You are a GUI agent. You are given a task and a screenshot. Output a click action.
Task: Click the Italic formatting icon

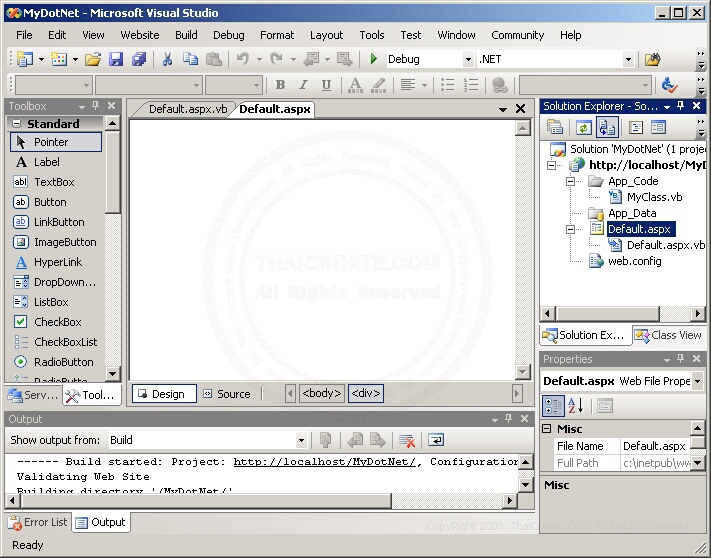[303, 85]
